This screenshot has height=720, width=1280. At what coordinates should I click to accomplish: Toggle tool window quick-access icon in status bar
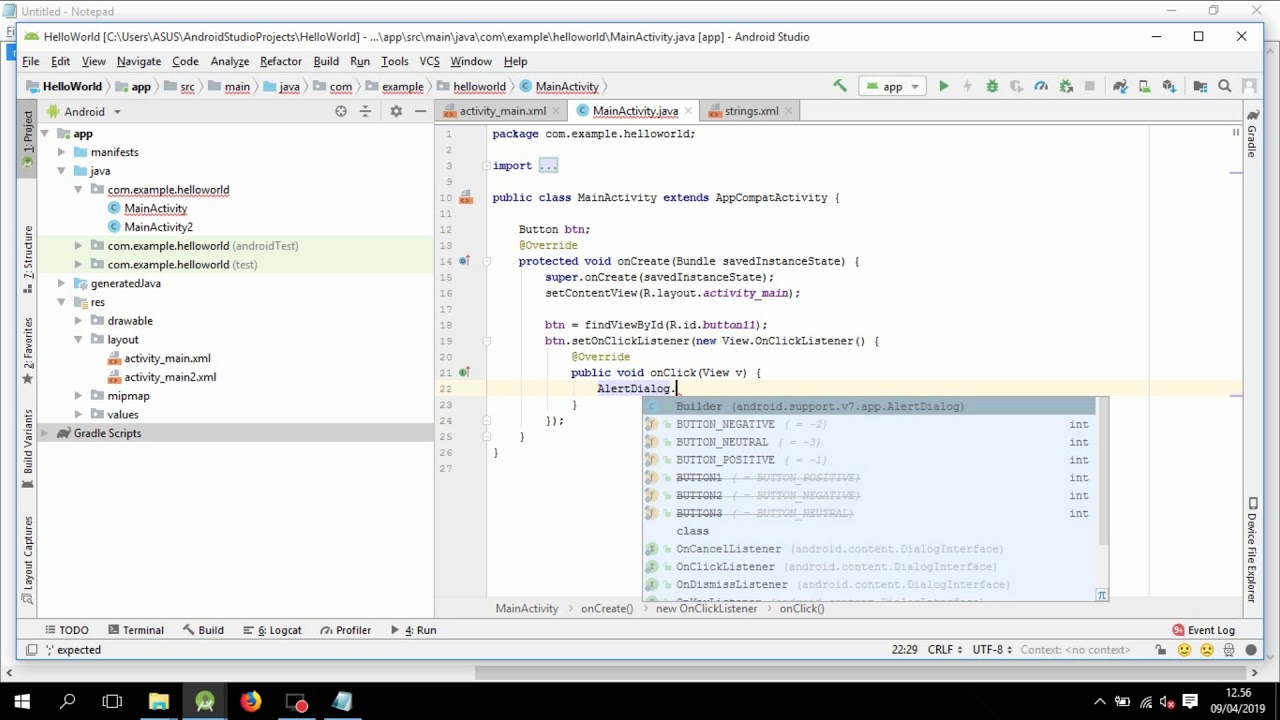coord(32,650)
